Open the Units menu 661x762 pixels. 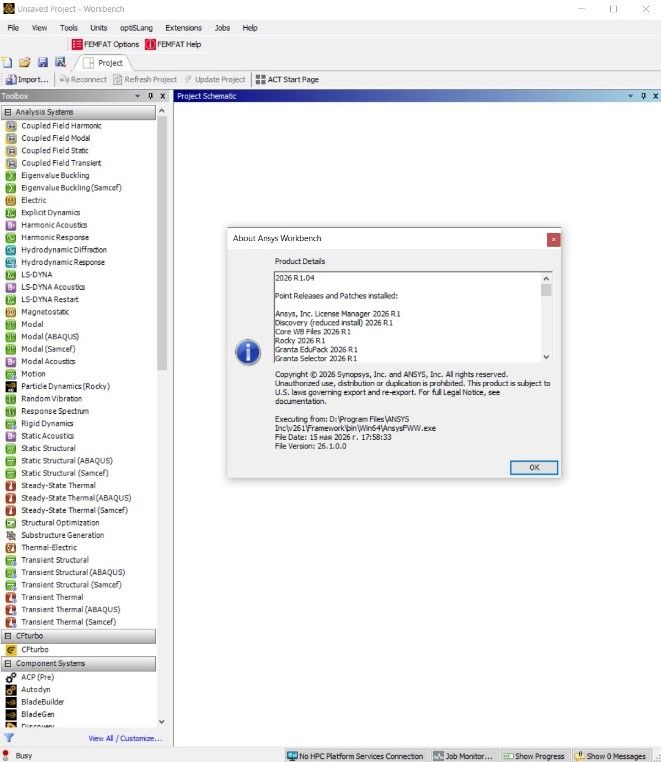[x=99, y=28]
